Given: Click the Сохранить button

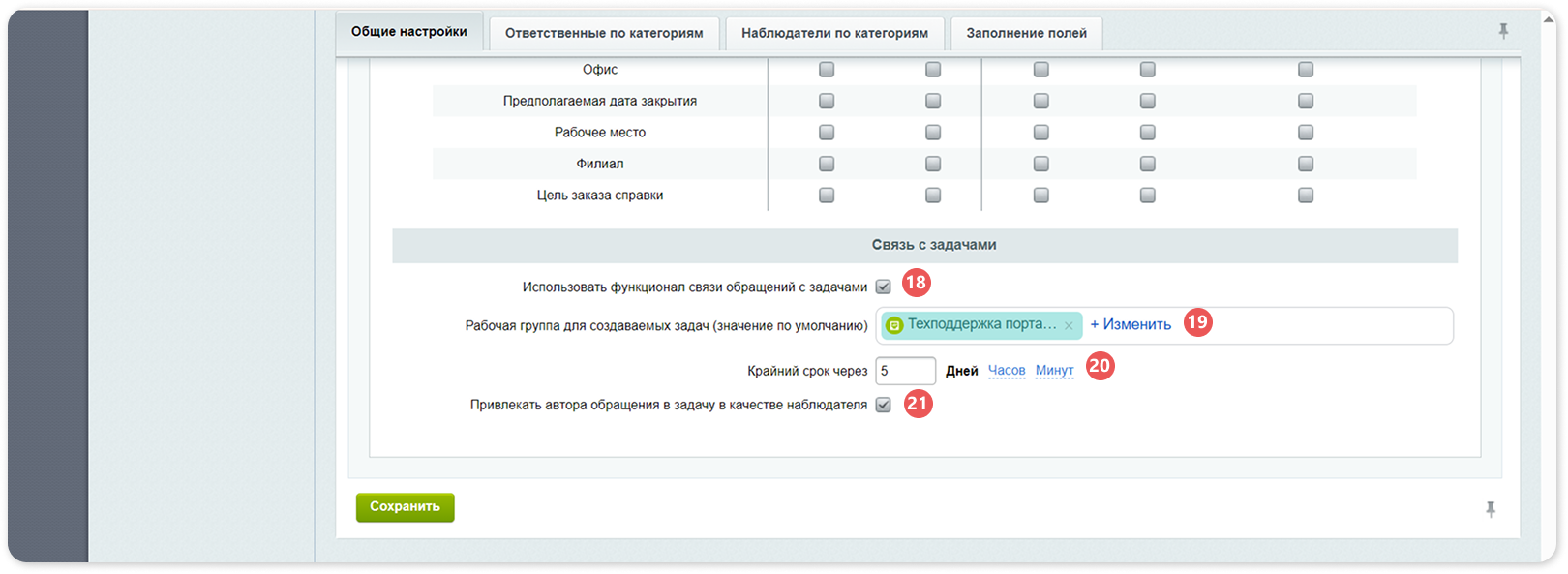Looking at the screenshot, I should pos(405,507).
